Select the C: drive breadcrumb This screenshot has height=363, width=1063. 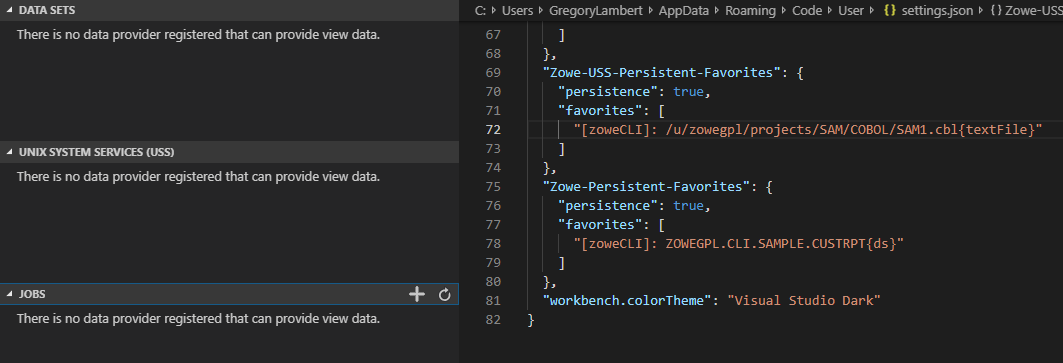click(481, 10)
